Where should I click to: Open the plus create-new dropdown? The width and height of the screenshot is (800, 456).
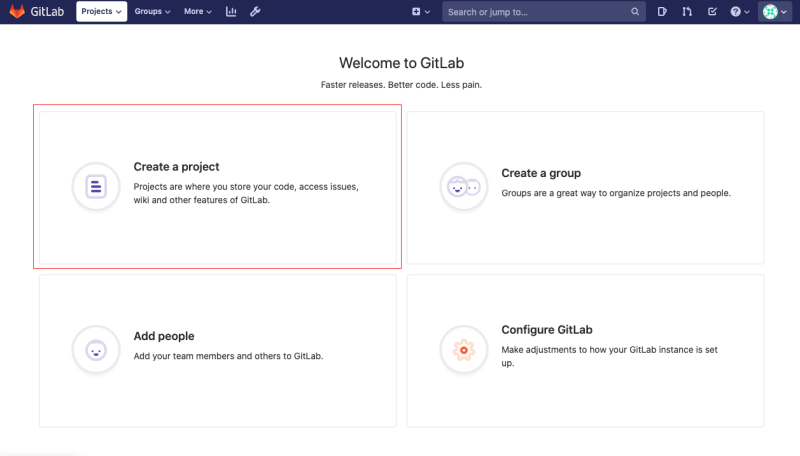click(421, 12)
